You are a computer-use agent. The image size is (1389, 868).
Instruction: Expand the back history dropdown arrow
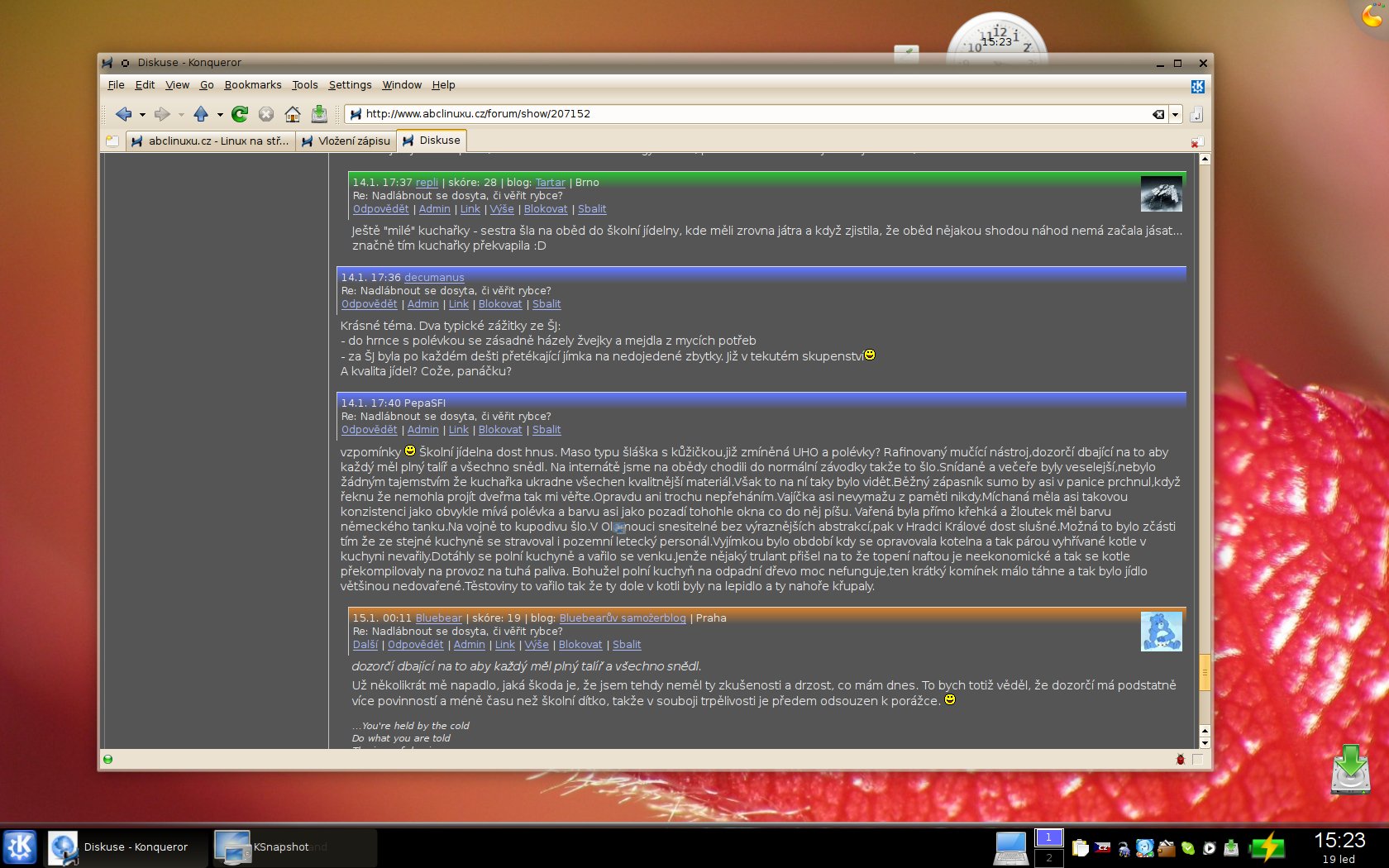point(142,115)
